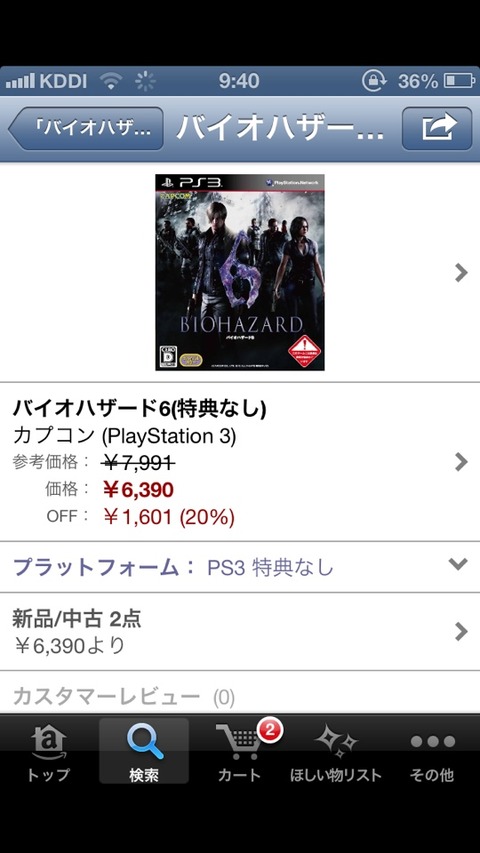Expand the プラットフォーム dropdown arrow

tap(458, 564)
